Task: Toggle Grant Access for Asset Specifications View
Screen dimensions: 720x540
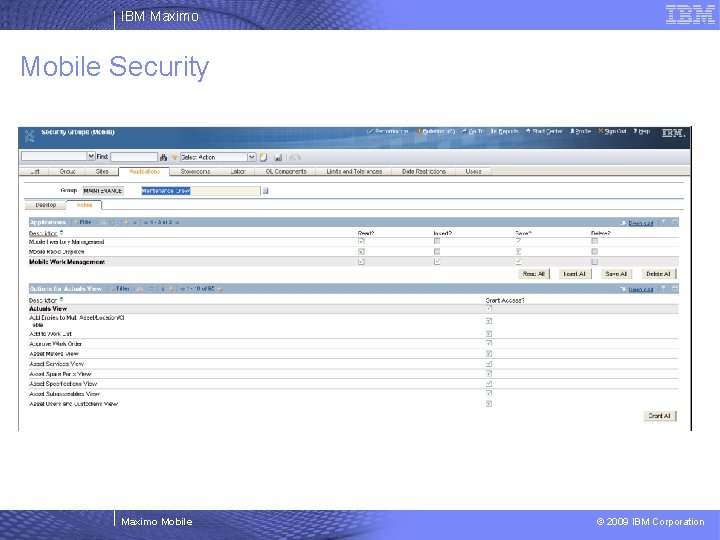Action: tap(489, 384)
